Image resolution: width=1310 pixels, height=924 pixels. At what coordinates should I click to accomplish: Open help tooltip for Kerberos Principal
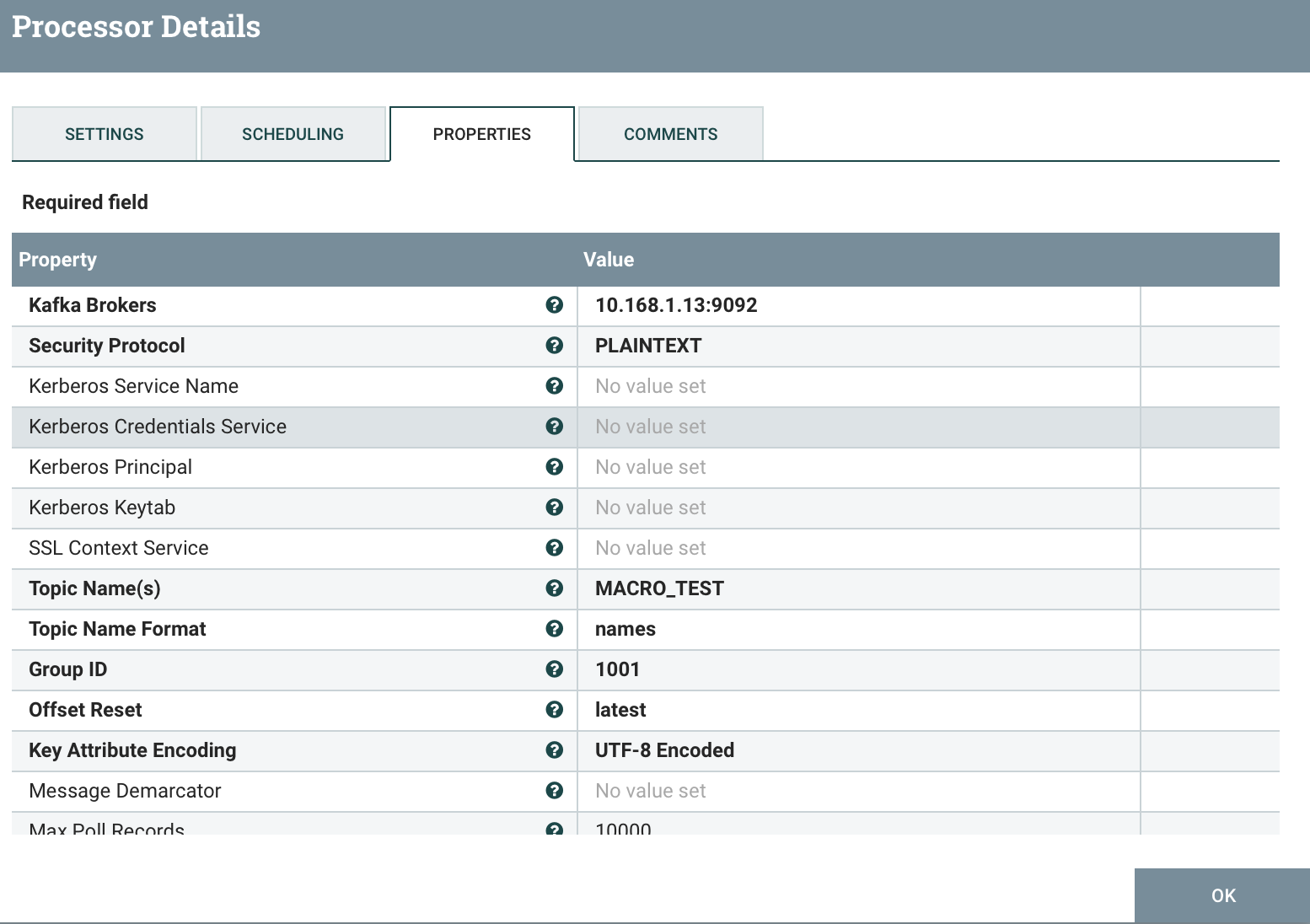click(554, 467)
